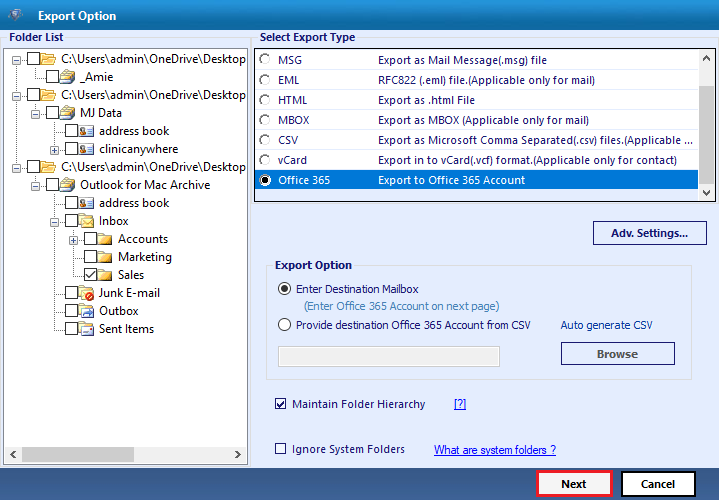
Task: Open 'What are system folders ?' link
Action: 495,450
